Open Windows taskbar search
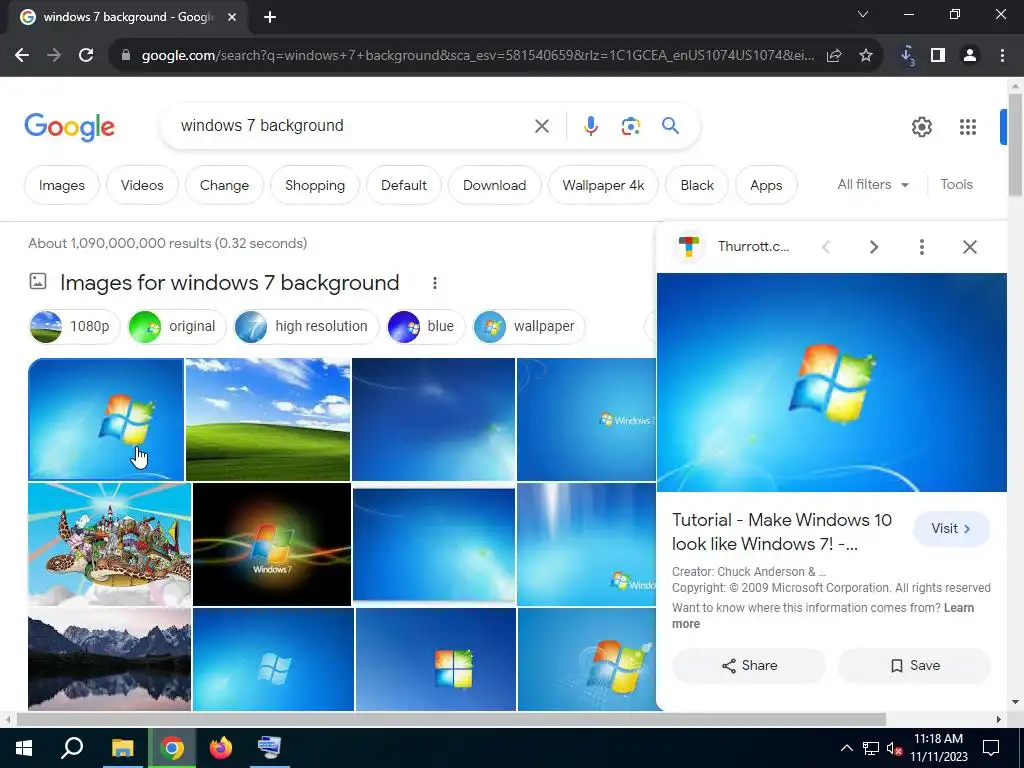The height and width of the screenshot is (768, 1024). (72, 748)
